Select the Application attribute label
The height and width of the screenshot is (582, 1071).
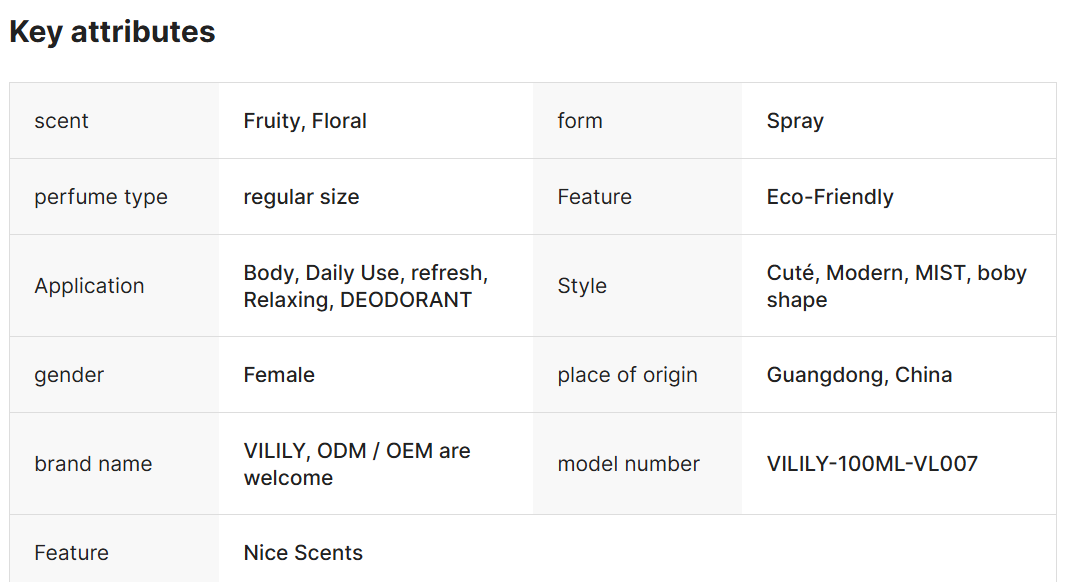tap(89, 286)
